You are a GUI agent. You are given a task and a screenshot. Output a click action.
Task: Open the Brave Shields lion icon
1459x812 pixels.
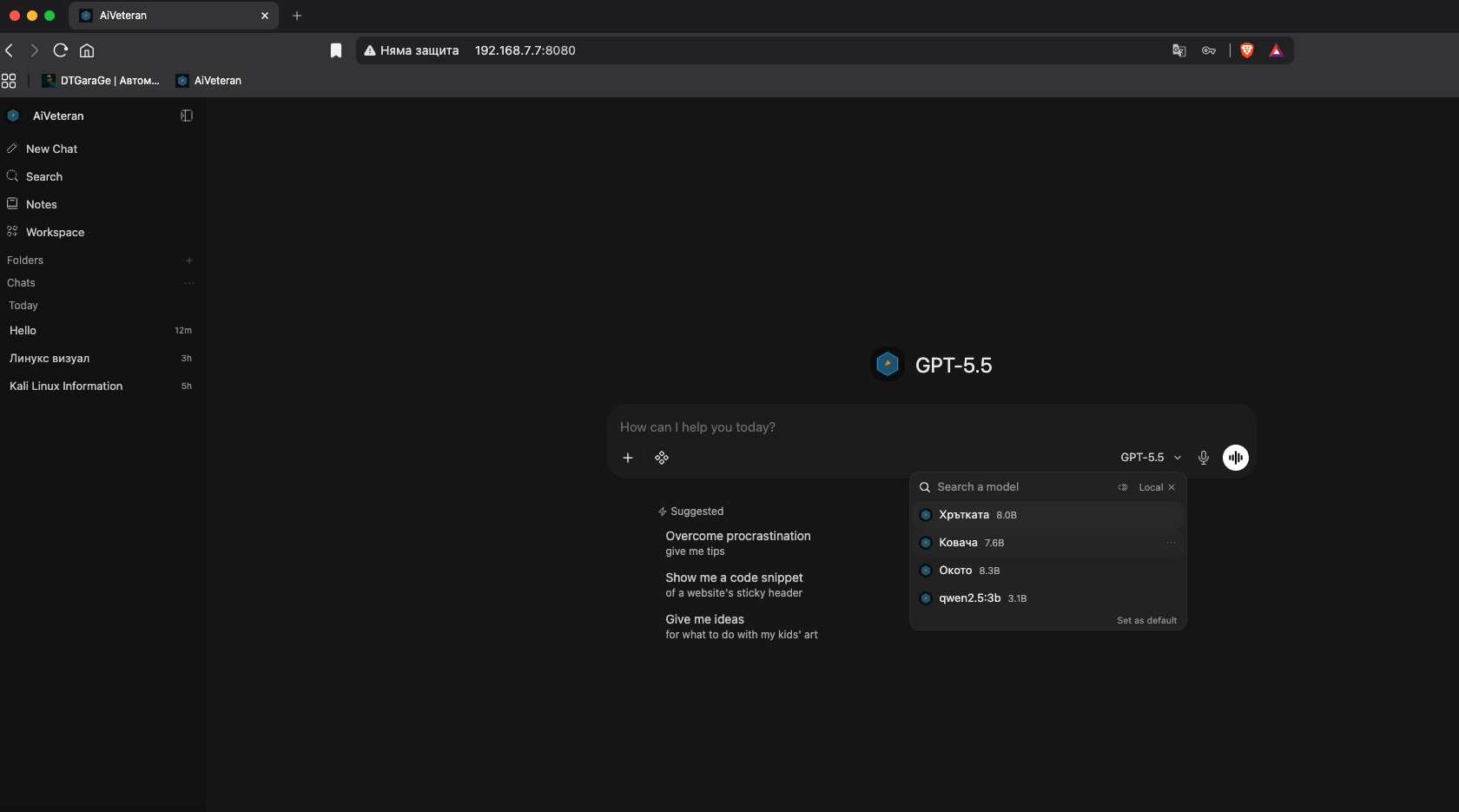coord(1247,50)
